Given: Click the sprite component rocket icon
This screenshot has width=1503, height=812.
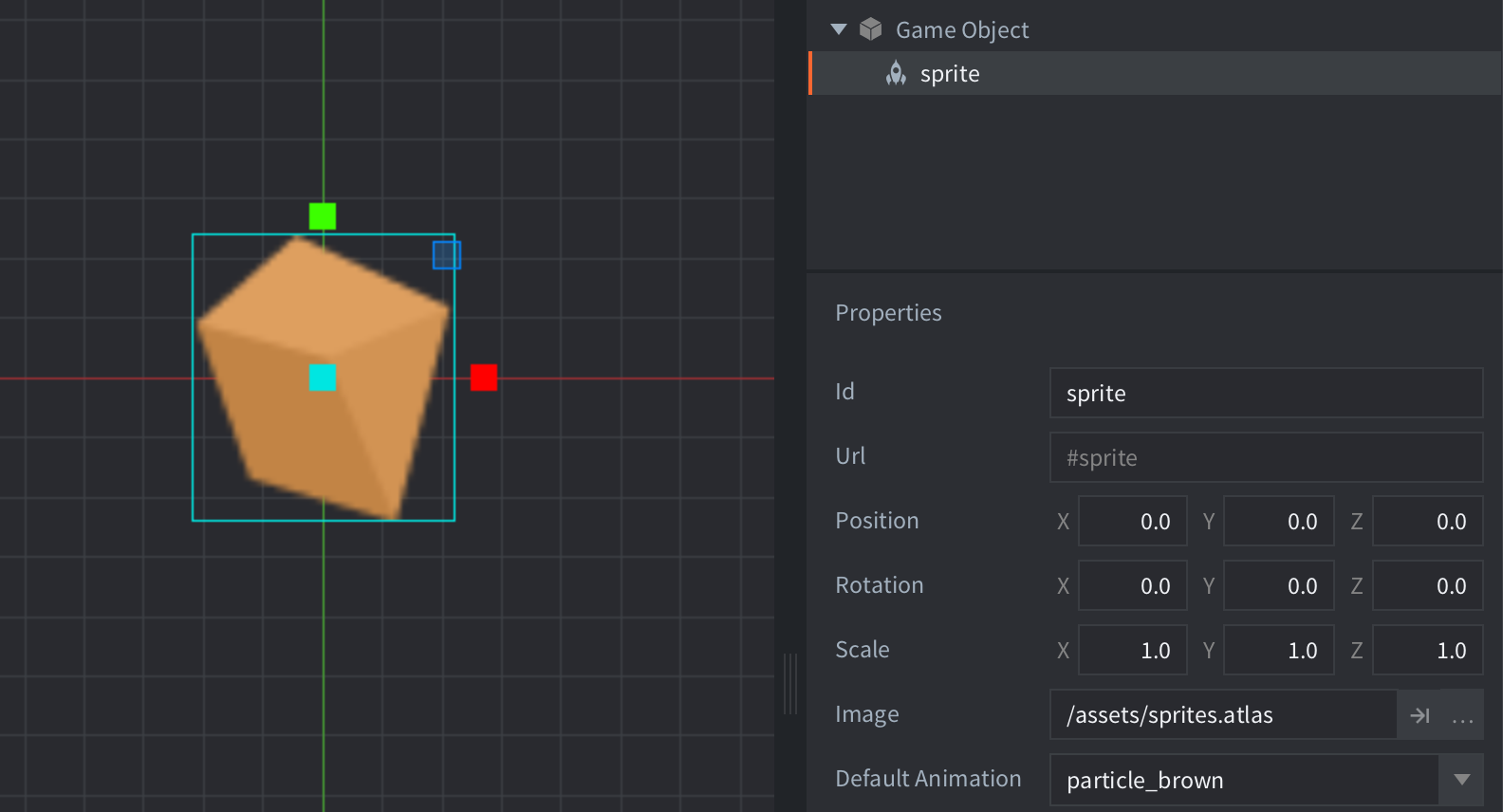Looking at the screenshot, I should (896, 73).
